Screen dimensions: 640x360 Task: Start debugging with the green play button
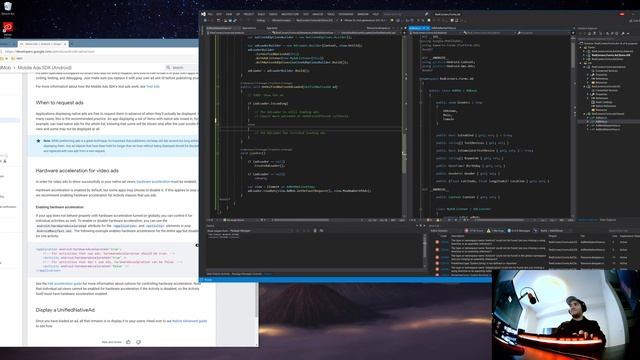point(341,20)
